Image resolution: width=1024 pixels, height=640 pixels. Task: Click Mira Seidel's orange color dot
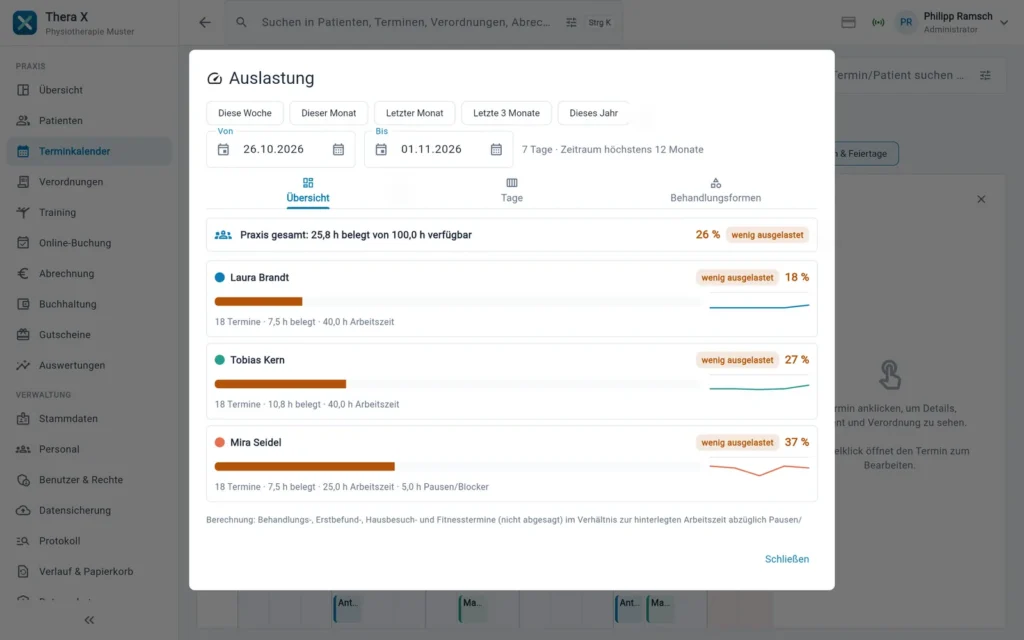coord(219,443)
